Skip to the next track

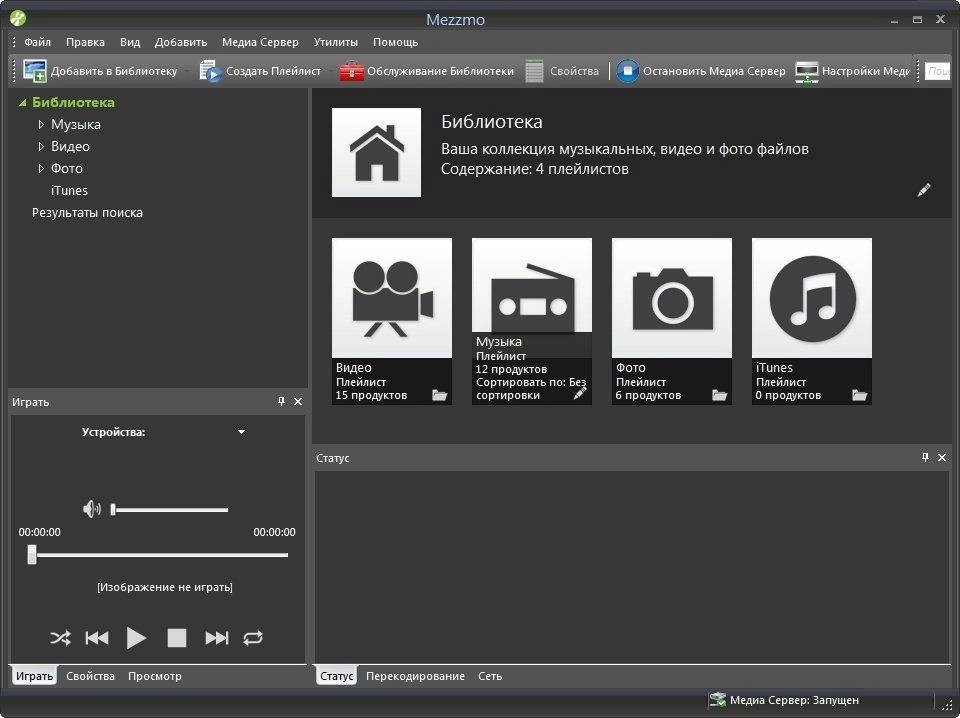click(217, 638)
